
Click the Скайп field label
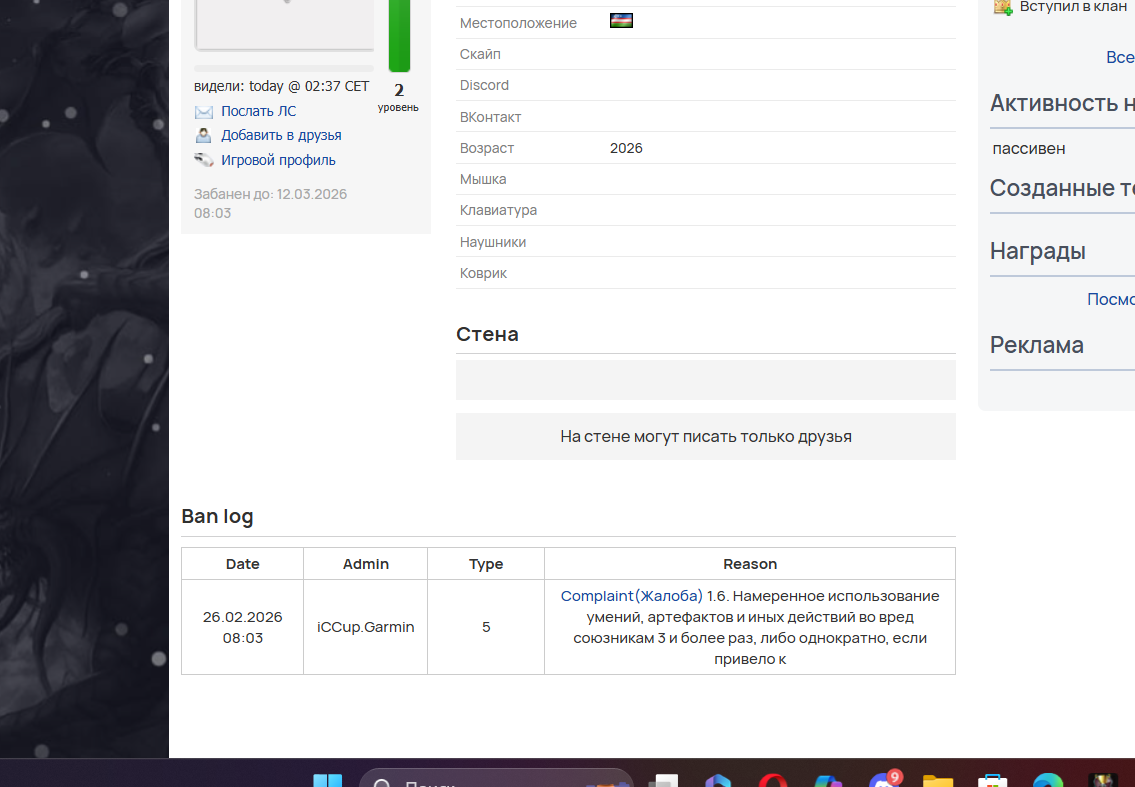[x=480, y=54]
